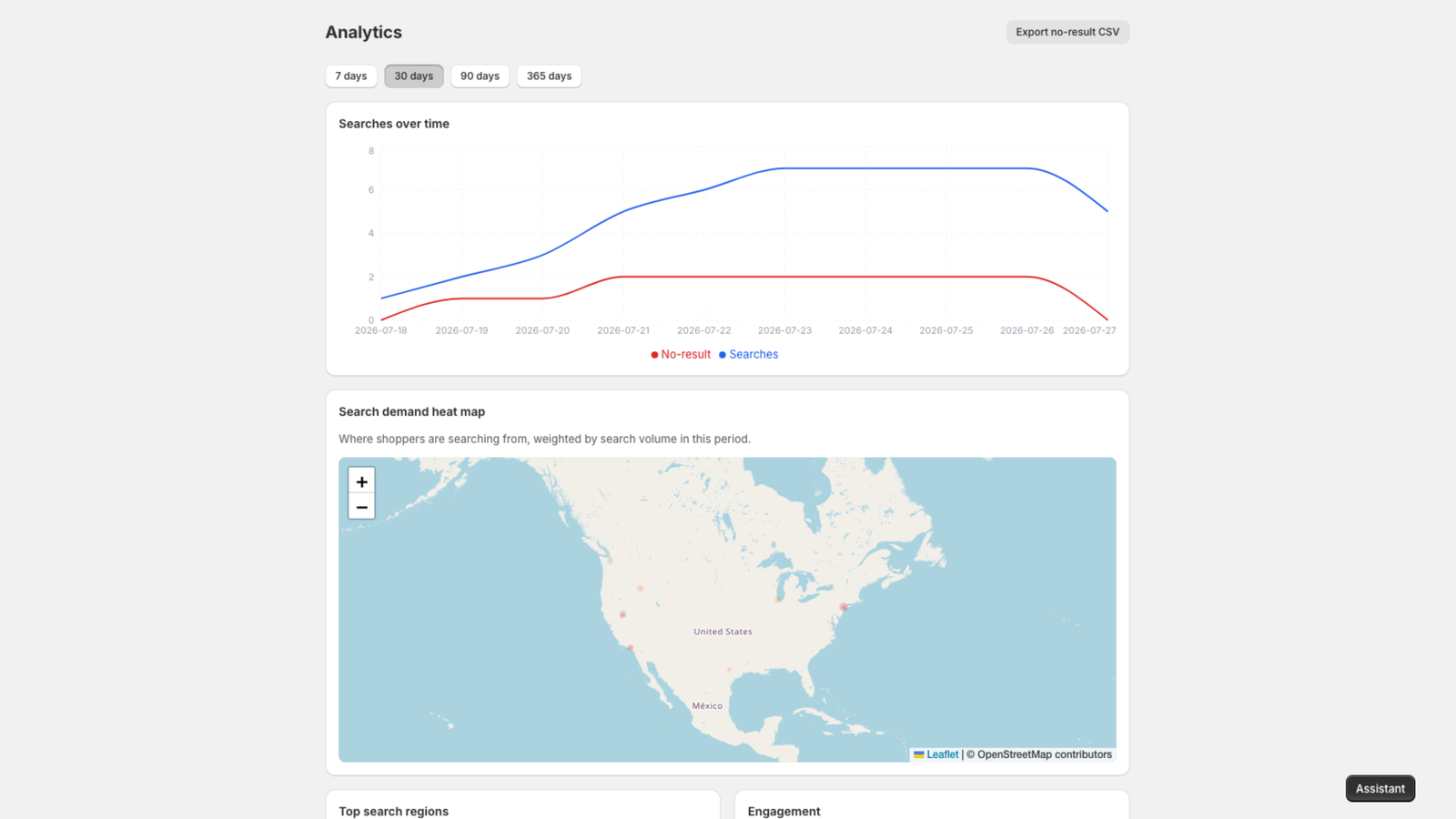Image resolution: width=1456 pixels, height=819 pixels.
Task: Zoom out on the heat map
Action: (361, 507)
